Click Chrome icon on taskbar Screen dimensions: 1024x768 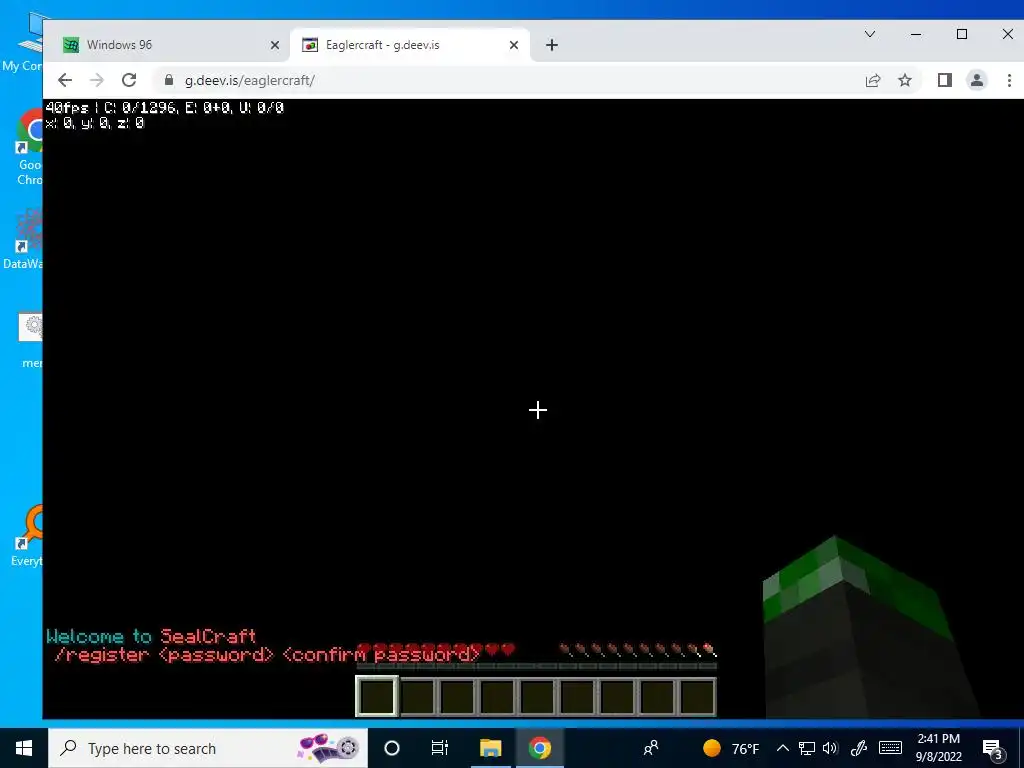point(540,748)
